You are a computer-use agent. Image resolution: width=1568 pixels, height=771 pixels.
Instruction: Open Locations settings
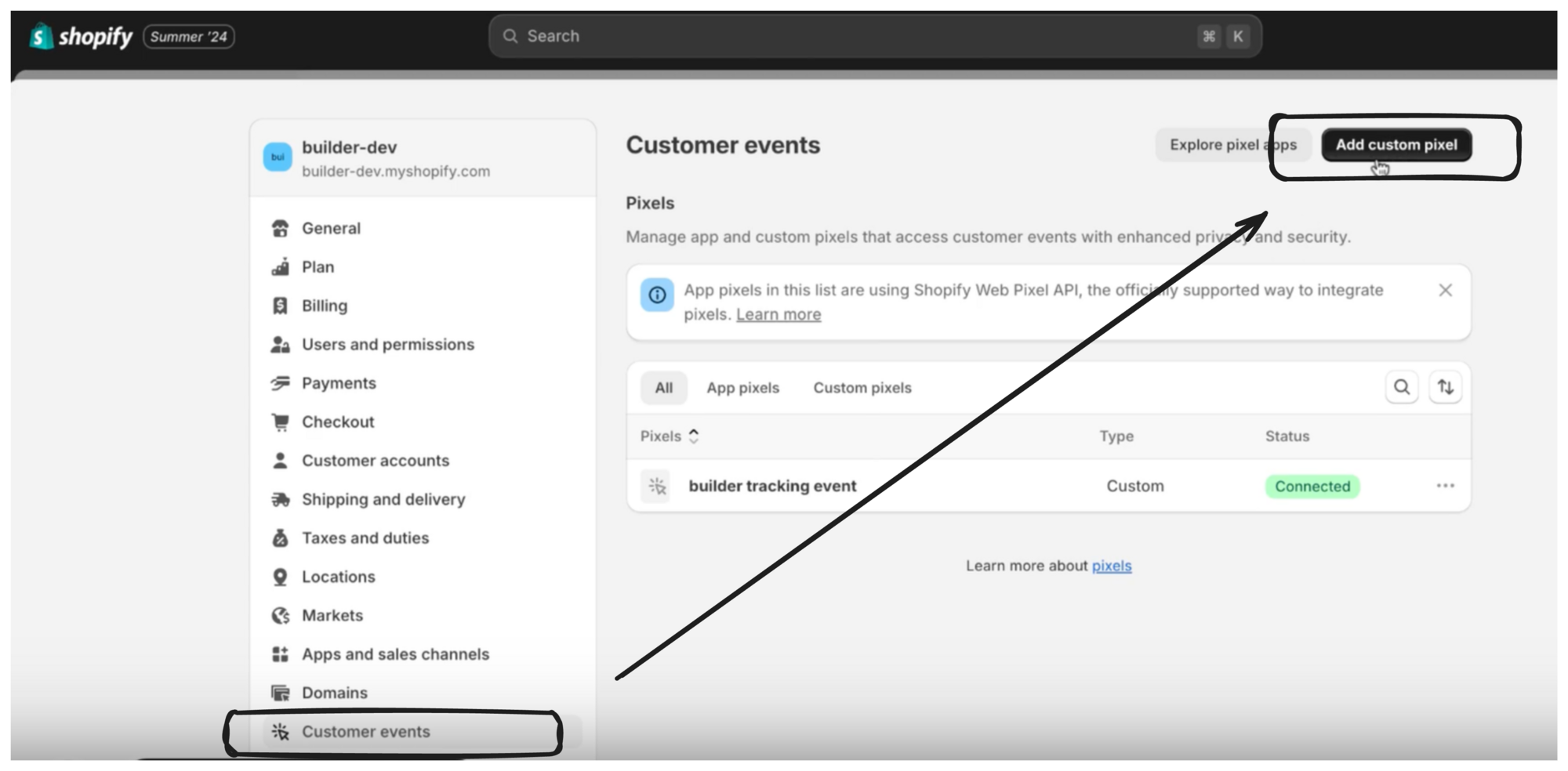[339, 577]
